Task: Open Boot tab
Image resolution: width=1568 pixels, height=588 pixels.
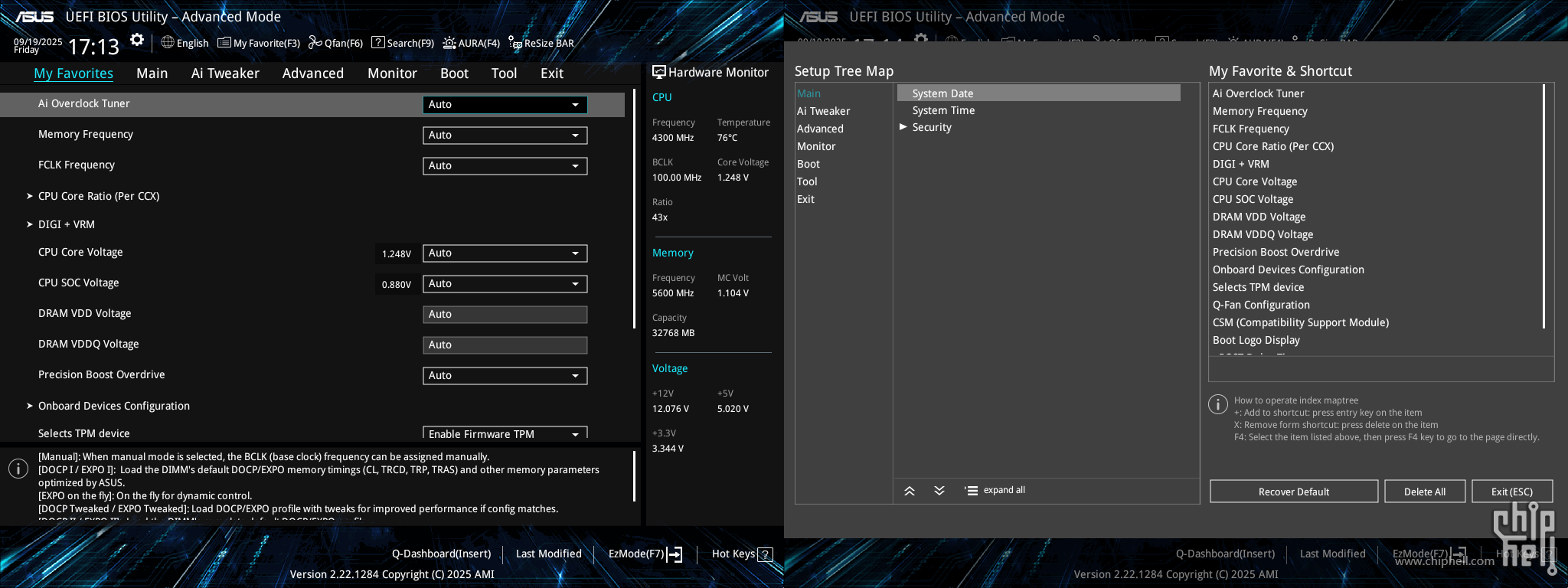Action: click(x=454, y=73)
